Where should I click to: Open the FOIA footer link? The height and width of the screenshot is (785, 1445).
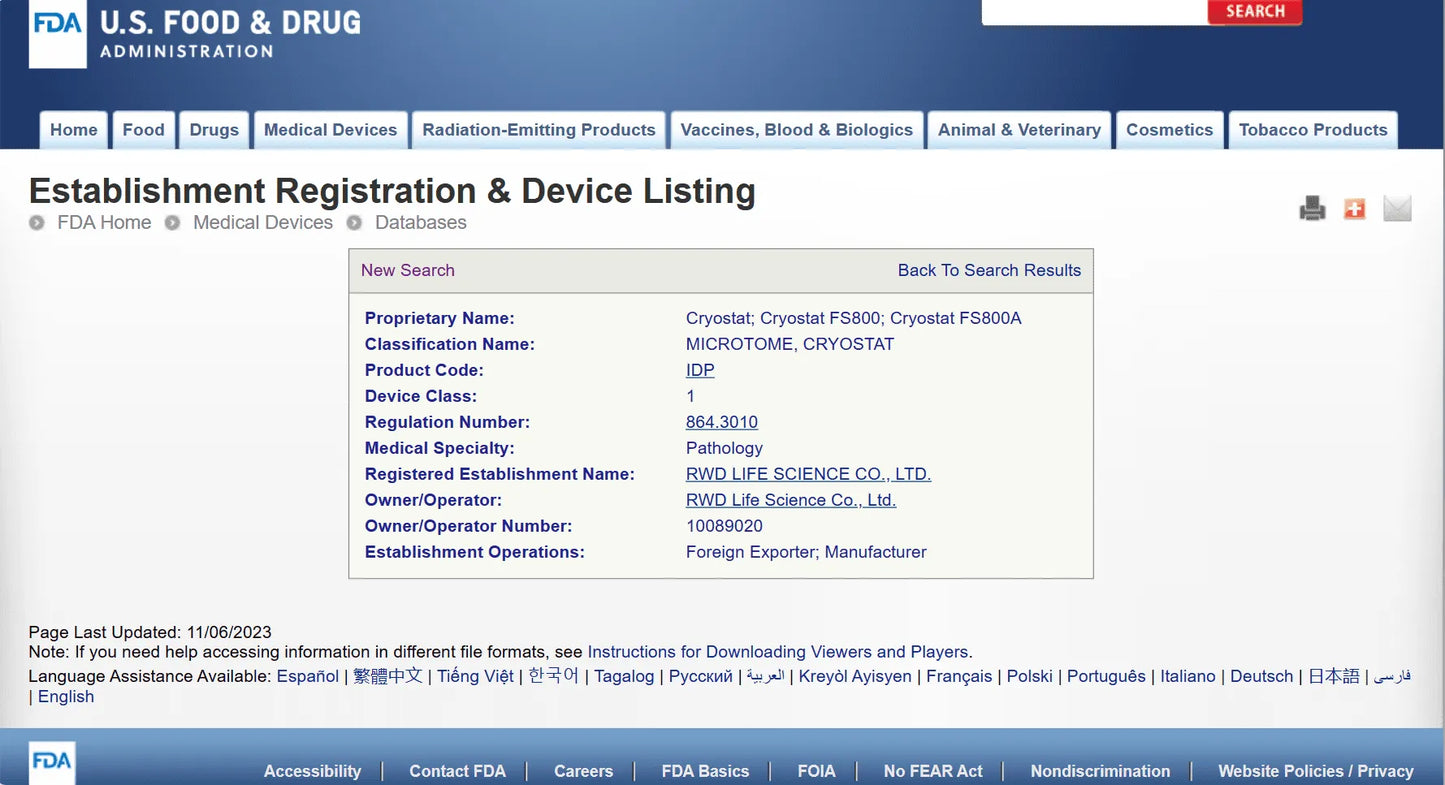click(816, 771)
